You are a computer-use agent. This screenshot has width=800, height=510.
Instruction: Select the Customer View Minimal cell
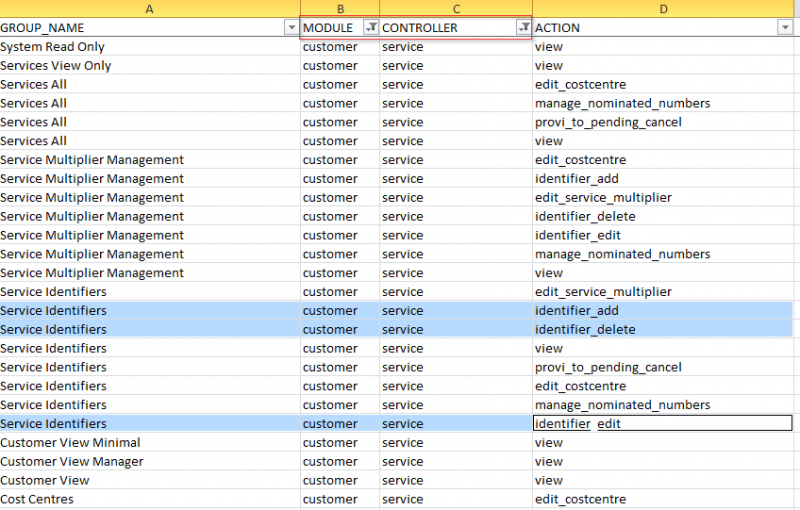[150, 442]
